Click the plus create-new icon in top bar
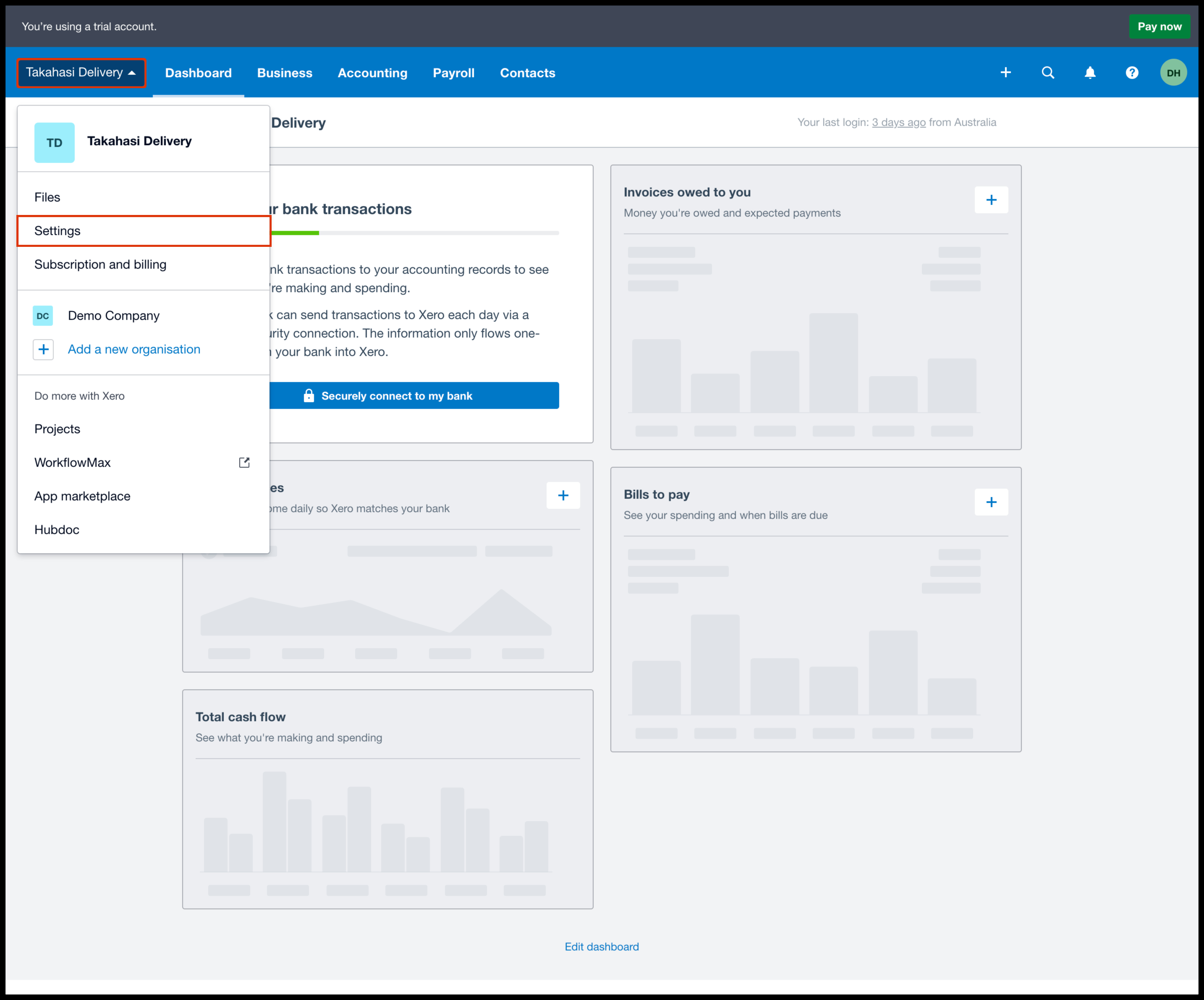 coord(1005,73)
